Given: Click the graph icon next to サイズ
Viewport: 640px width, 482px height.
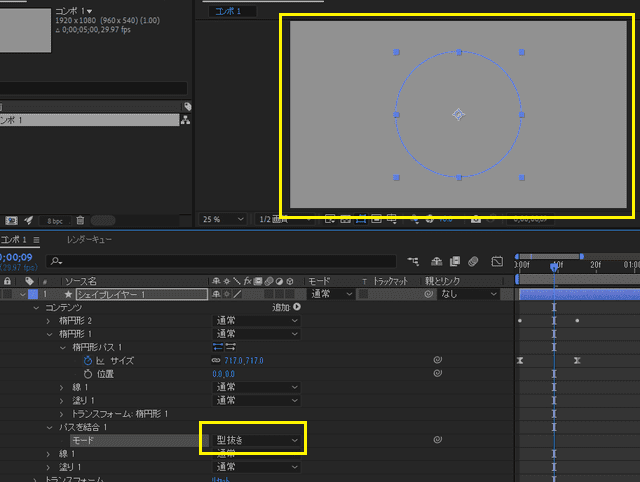Looking at the screenshot, I should point(100,361).
